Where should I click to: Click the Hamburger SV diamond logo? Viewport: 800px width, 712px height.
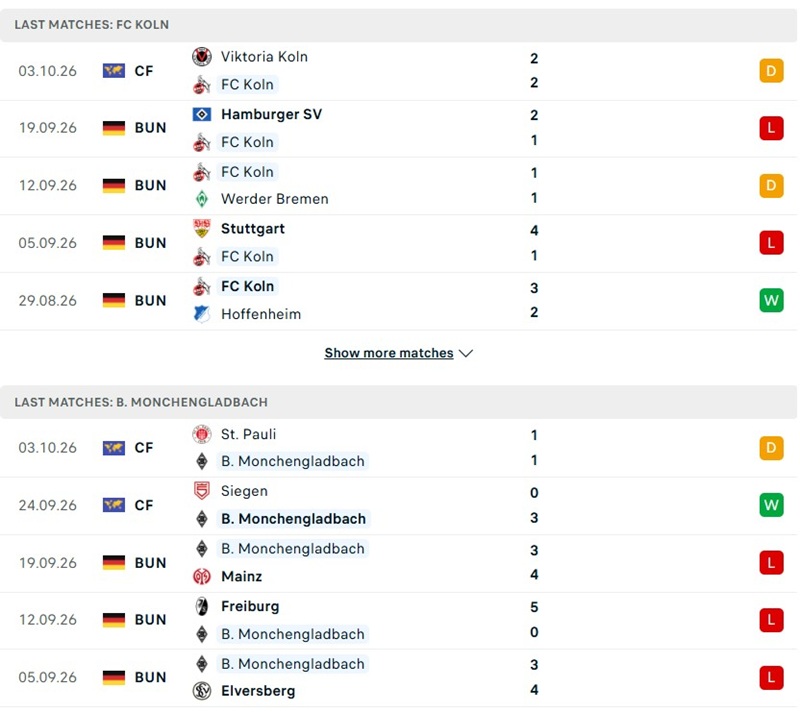[202, 114]
